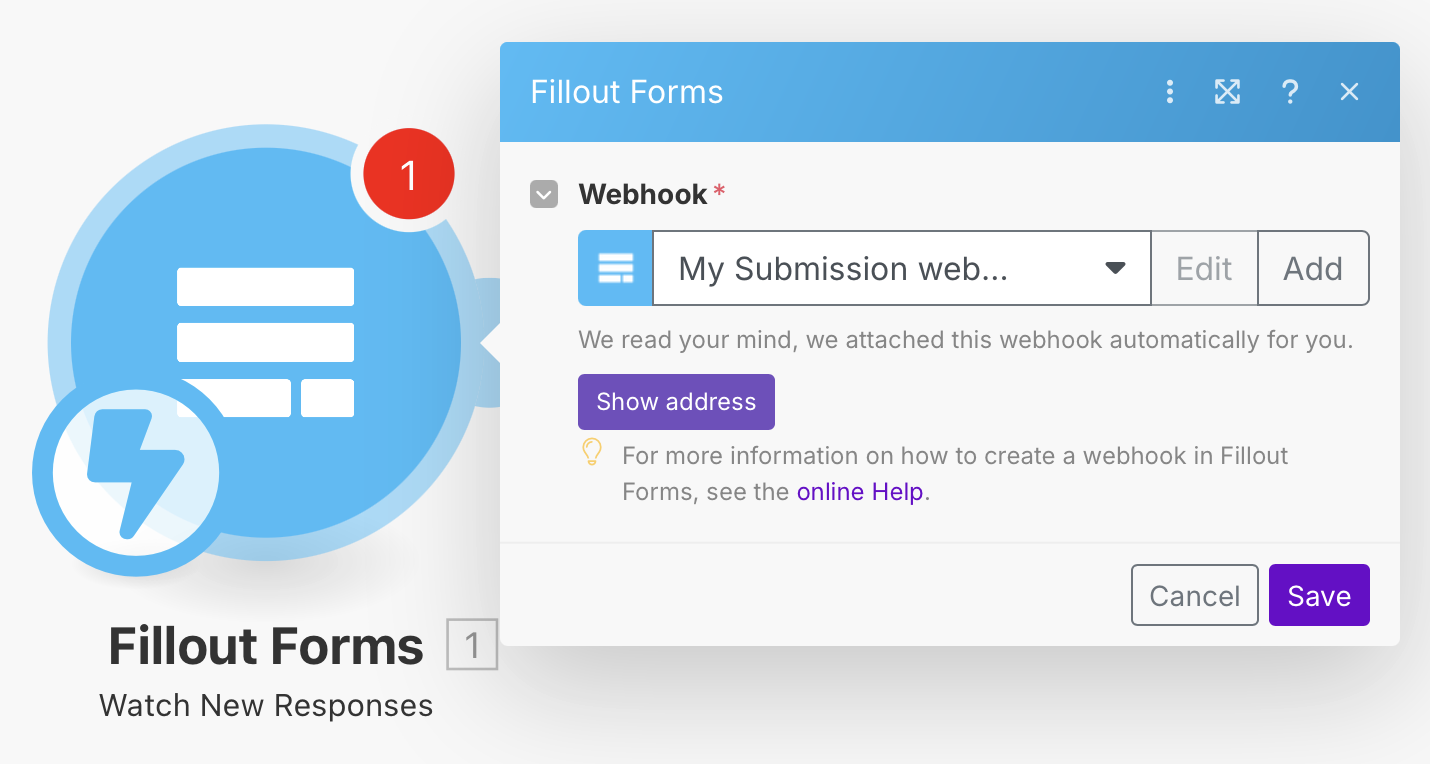Click the Show address button
This screenshot has height=764, width=1430.
tap(676, 402)
